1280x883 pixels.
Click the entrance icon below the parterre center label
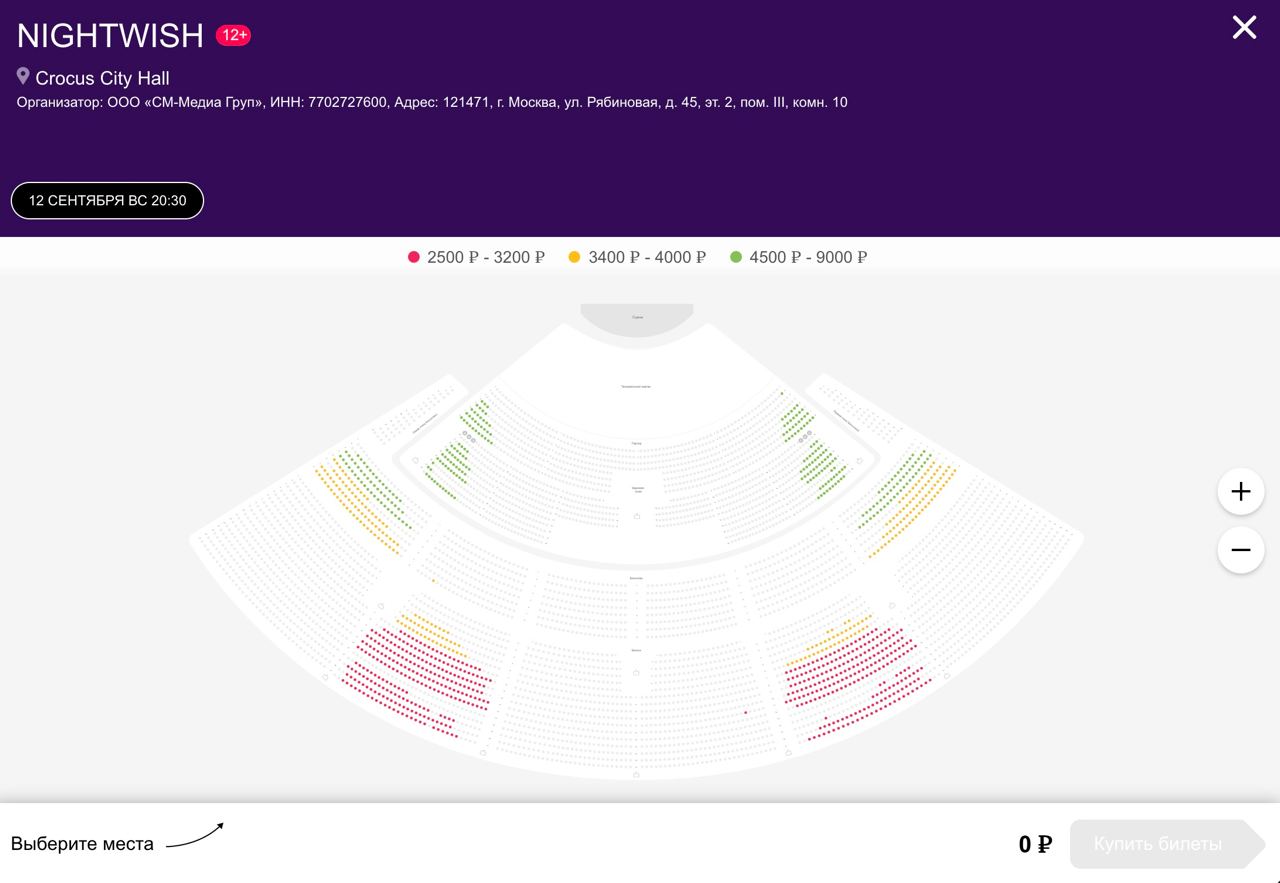pos(636,516)
